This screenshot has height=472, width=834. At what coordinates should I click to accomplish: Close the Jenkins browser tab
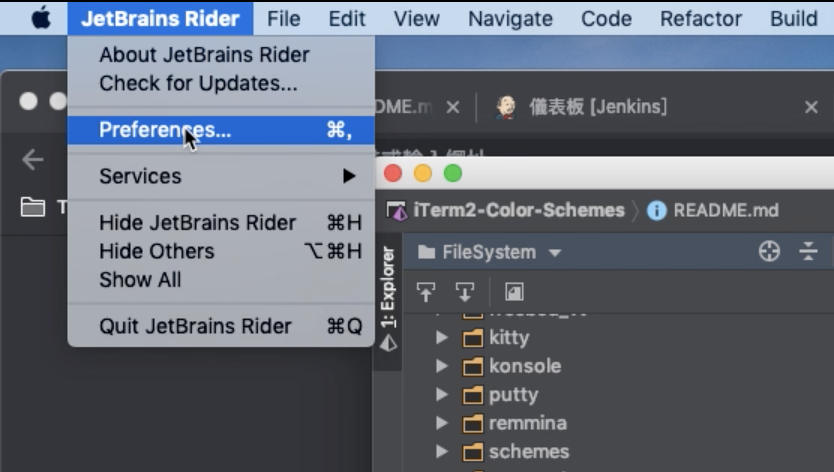tap(811, 107)
